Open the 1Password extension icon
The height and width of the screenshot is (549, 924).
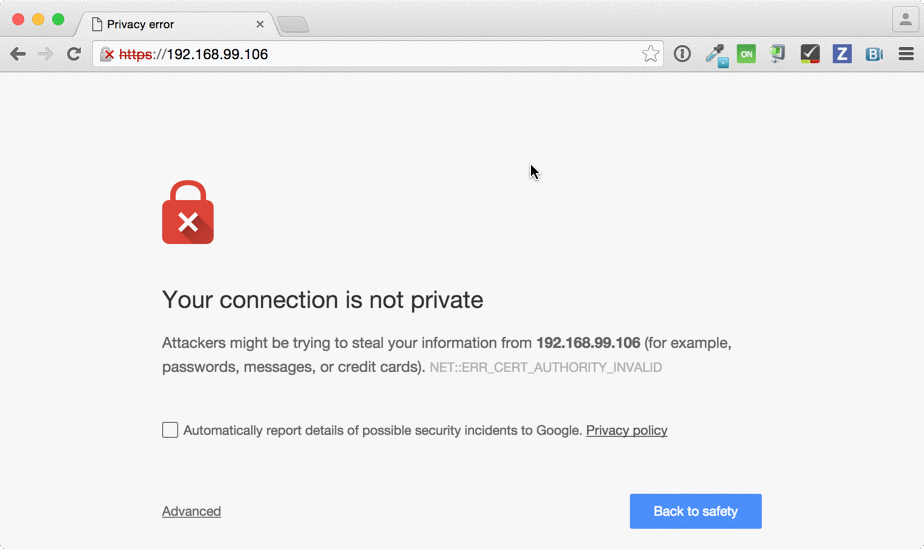coord(682,54)
